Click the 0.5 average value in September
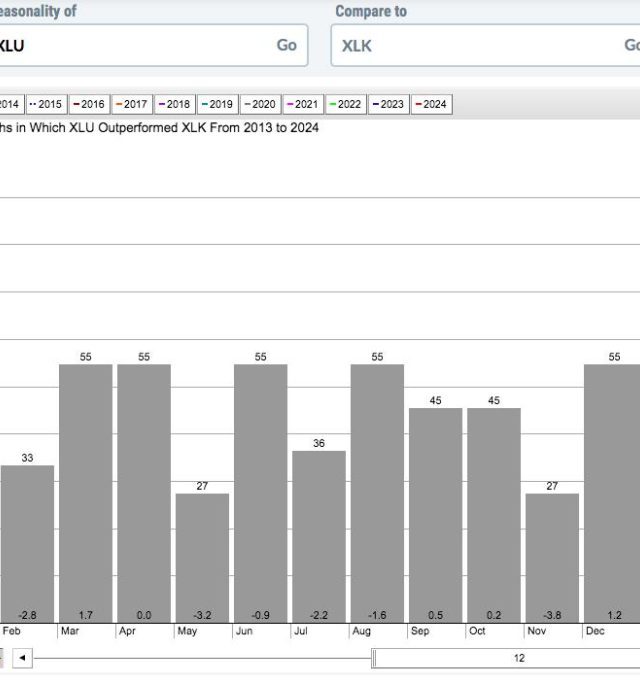Viewport: 640px width, 684px height. [435, 615]
